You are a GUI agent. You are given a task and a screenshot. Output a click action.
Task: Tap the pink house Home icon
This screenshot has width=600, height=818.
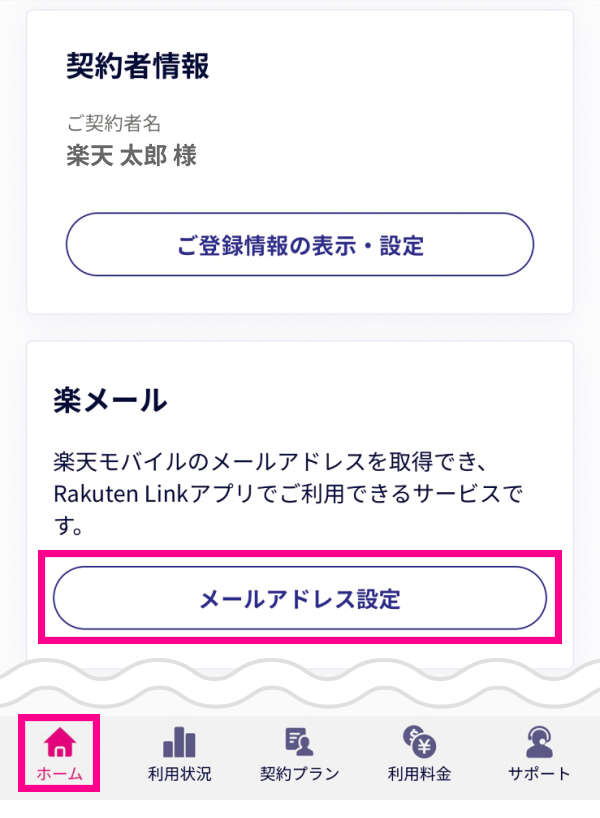point(59,742)
